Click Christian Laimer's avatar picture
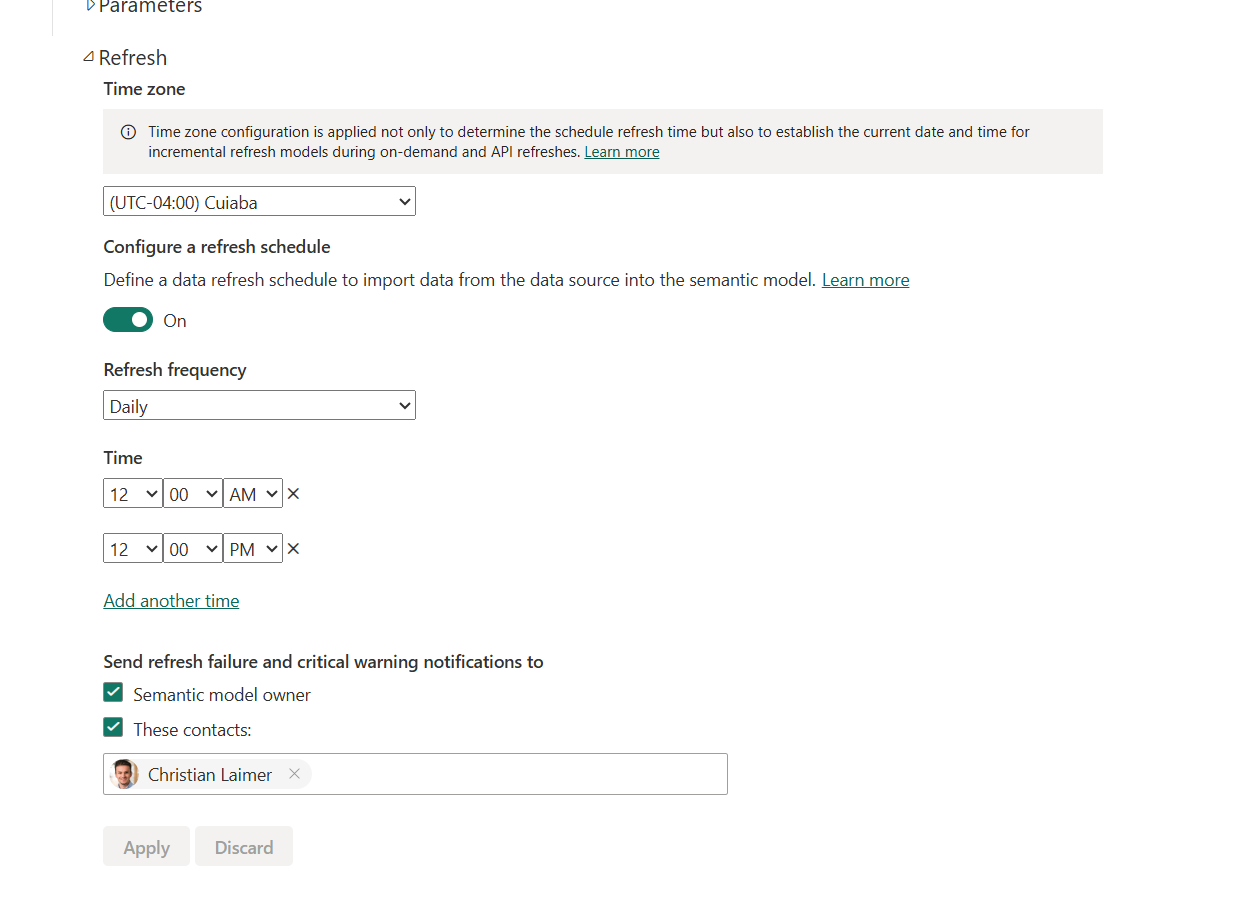This screenshot has width=1256, height=901. (124, 774)
